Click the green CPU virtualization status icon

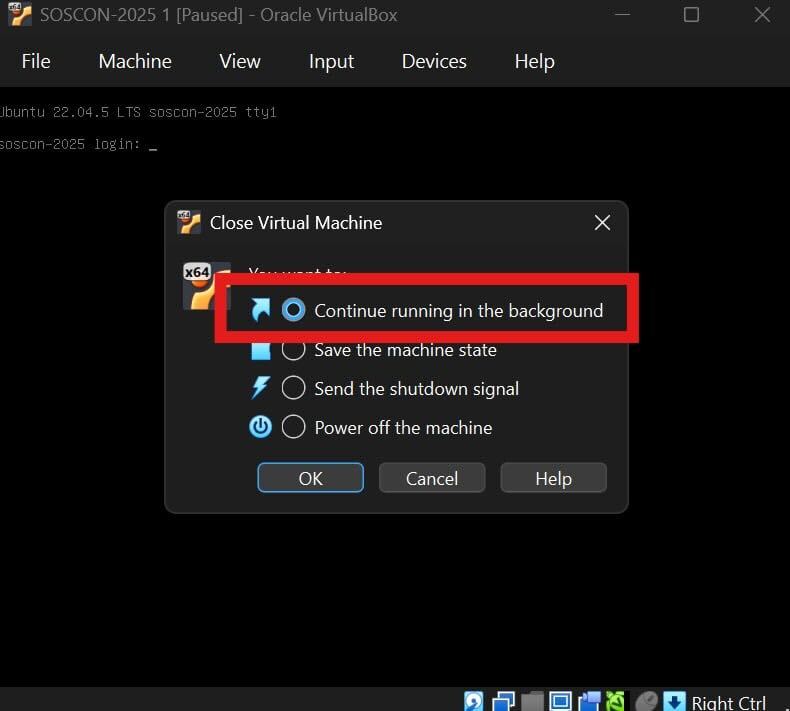click(616, 701)
